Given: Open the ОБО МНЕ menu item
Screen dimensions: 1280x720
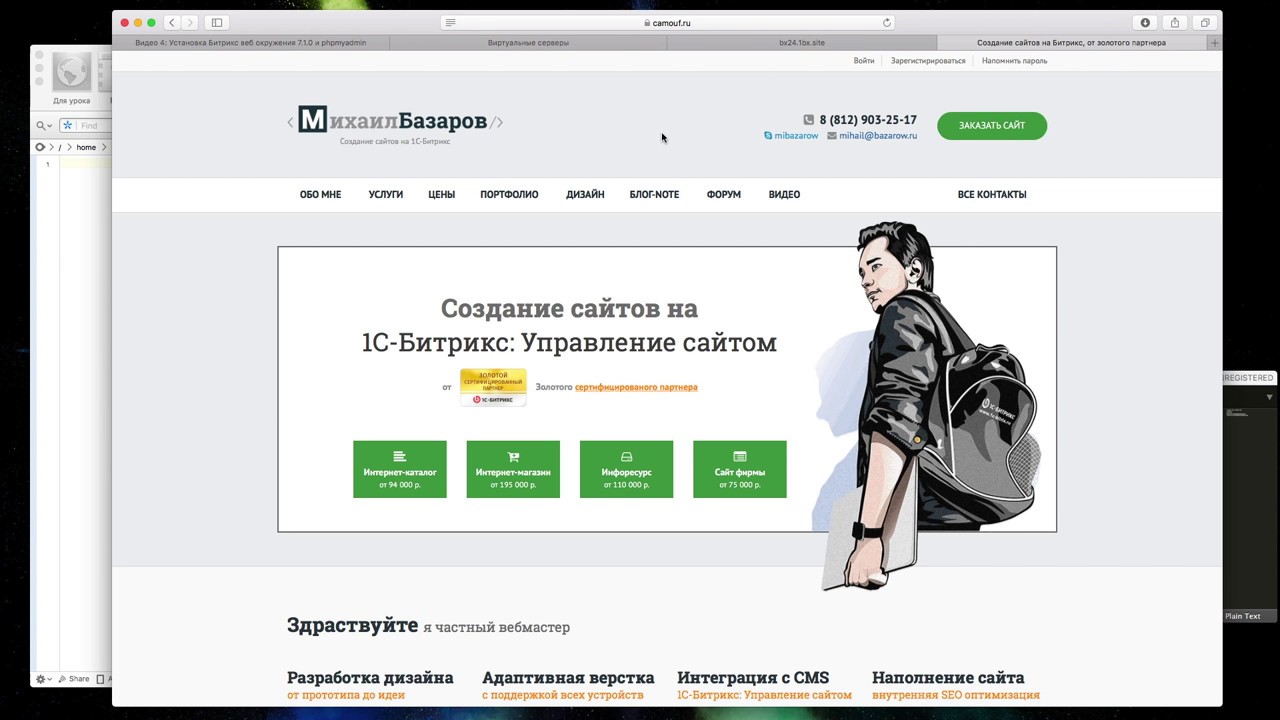Looking at the screenshot, I should pos(320,194).
